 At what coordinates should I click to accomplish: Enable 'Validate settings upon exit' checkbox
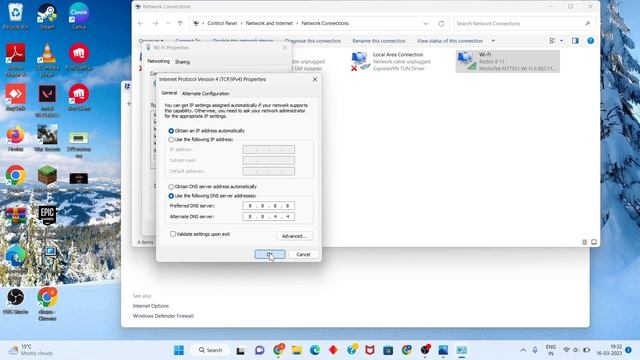click(173, 234)
